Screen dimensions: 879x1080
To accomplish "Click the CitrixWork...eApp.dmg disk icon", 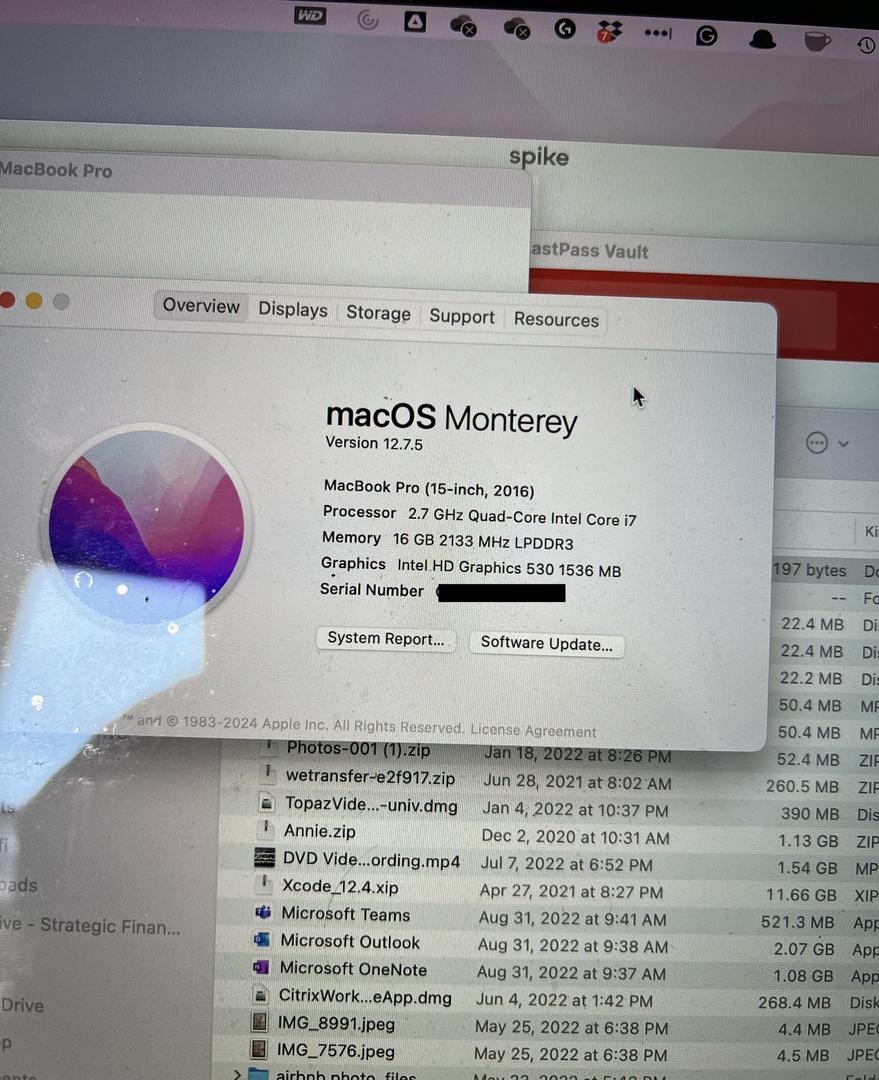I will [x=260, y=994].
